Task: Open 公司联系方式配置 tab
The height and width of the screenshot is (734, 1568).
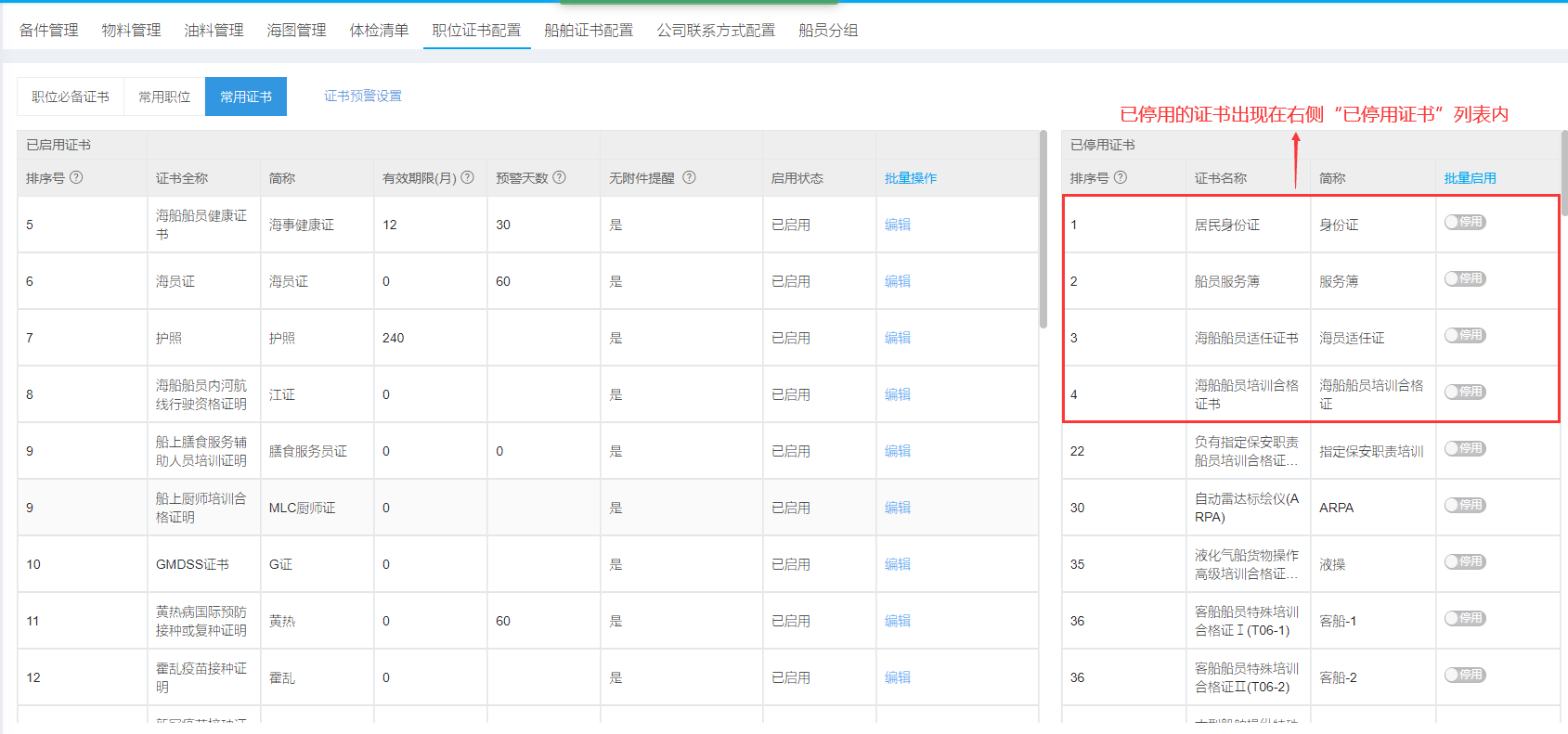Action: coord(716,31)
